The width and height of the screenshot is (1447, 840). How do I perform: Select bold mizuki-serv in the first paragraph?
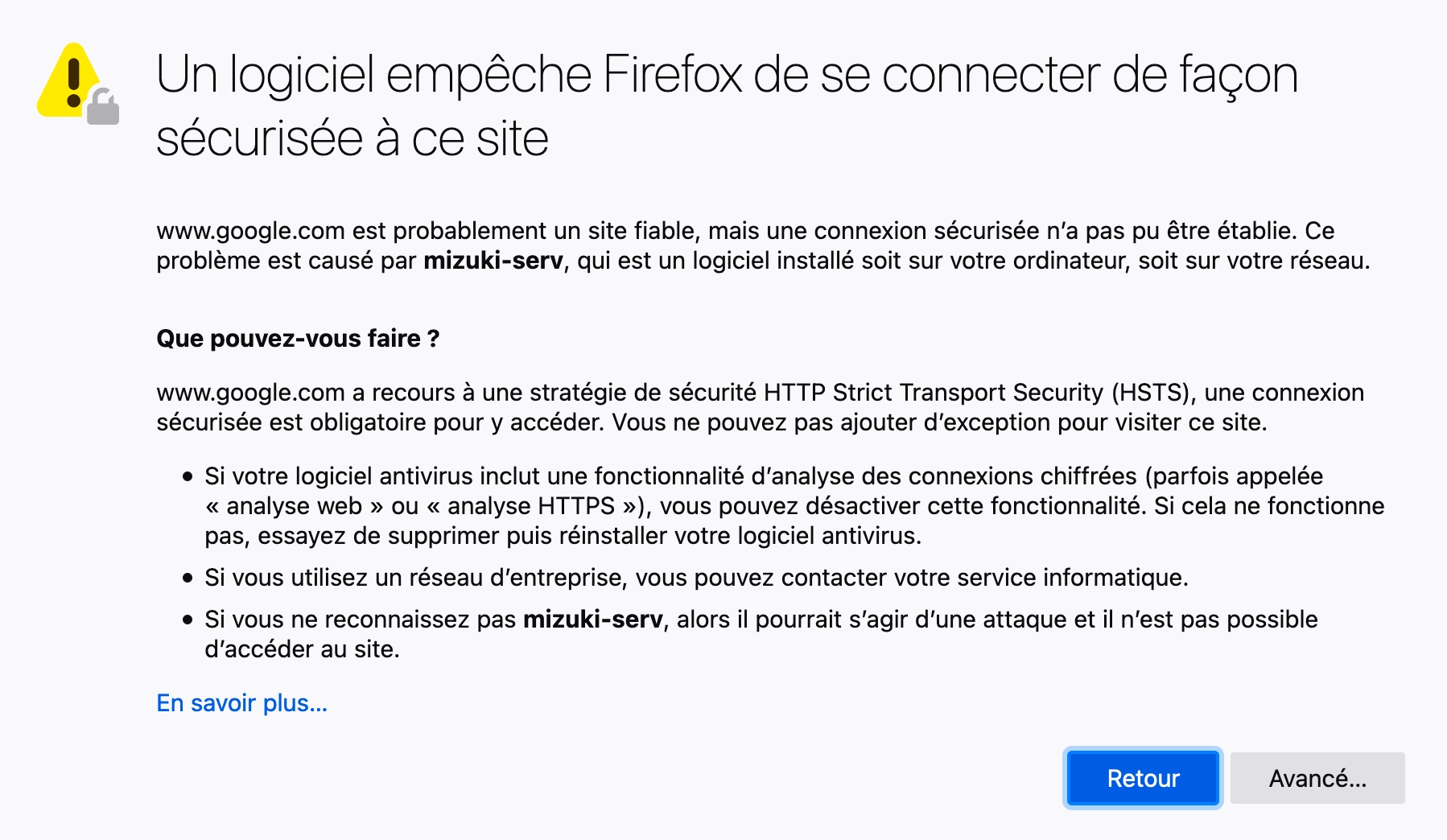pyautogui.click(x=493, y=261)
